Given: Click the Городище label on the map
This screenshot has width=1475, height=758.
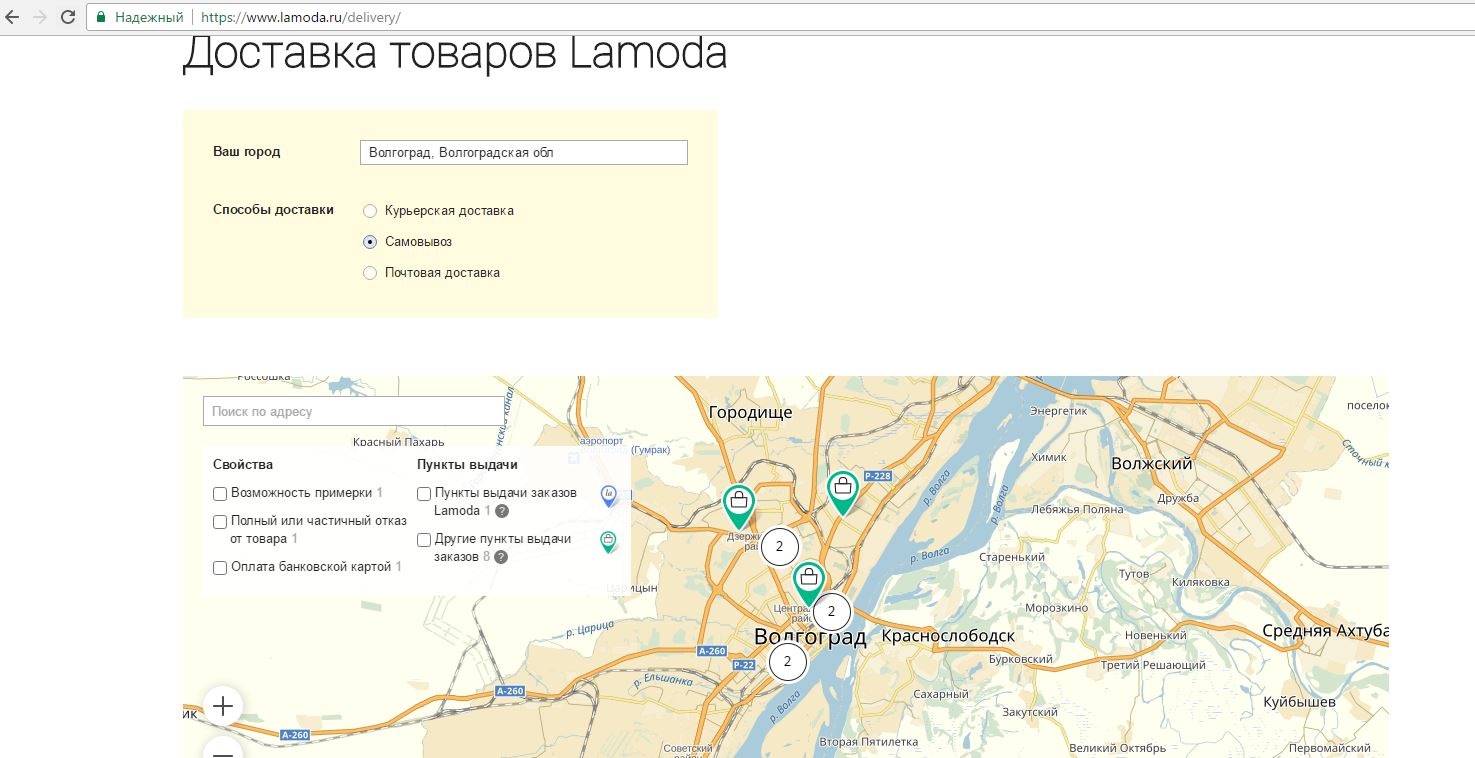Looking at the screenshot, I should [750, 412].
